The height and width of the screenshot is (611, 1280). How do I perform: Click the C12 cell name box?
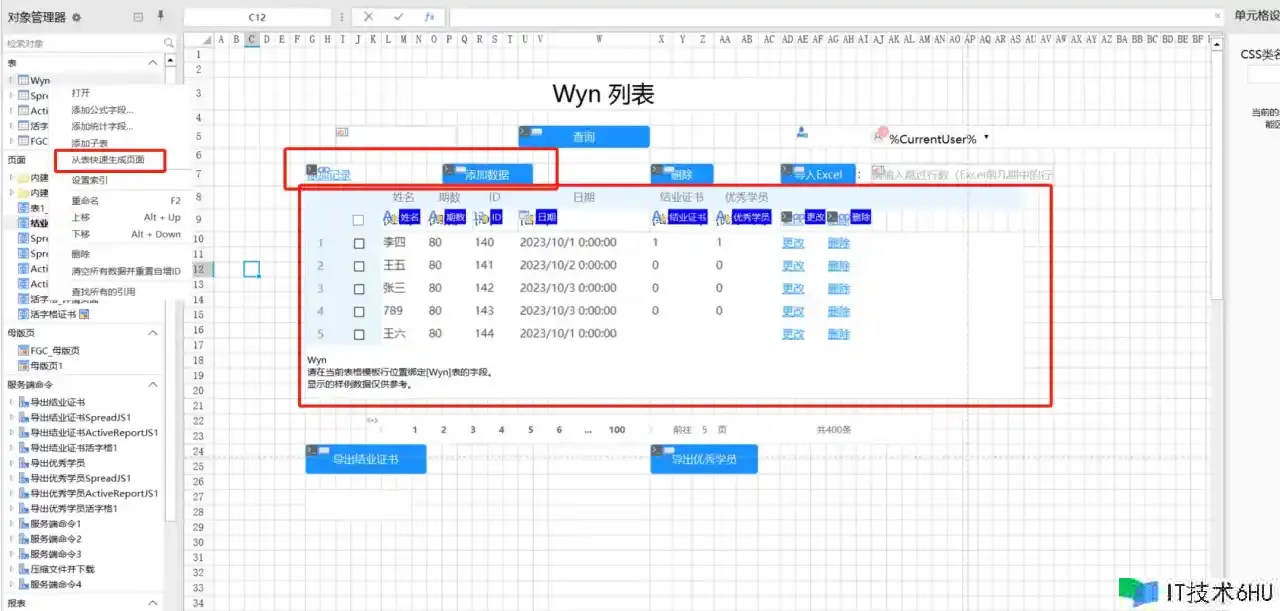coord(257,17)
